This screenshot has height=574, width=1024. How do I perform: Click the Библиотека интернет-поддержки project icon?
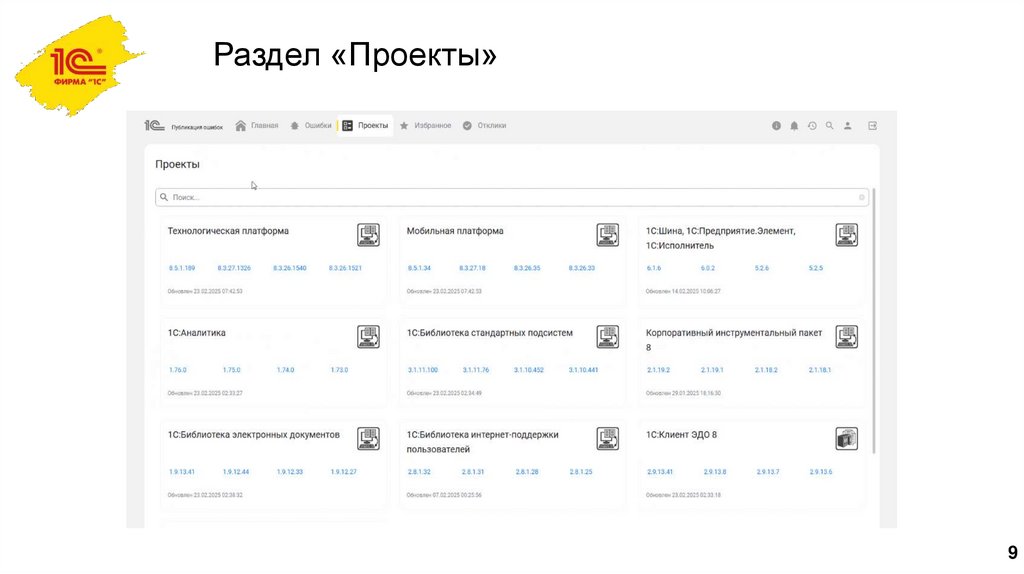pyautogui.click(x=607, y=439)
